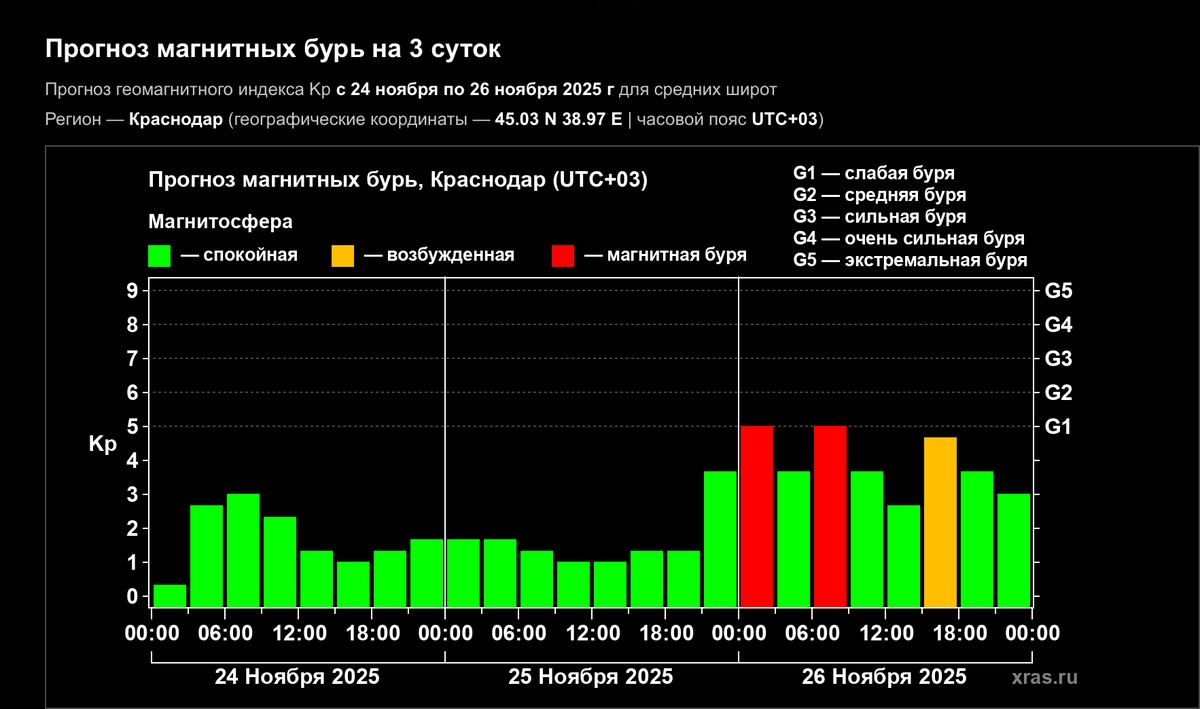
Task: Click the G1 label on right axis
Action: (1058, 427)
